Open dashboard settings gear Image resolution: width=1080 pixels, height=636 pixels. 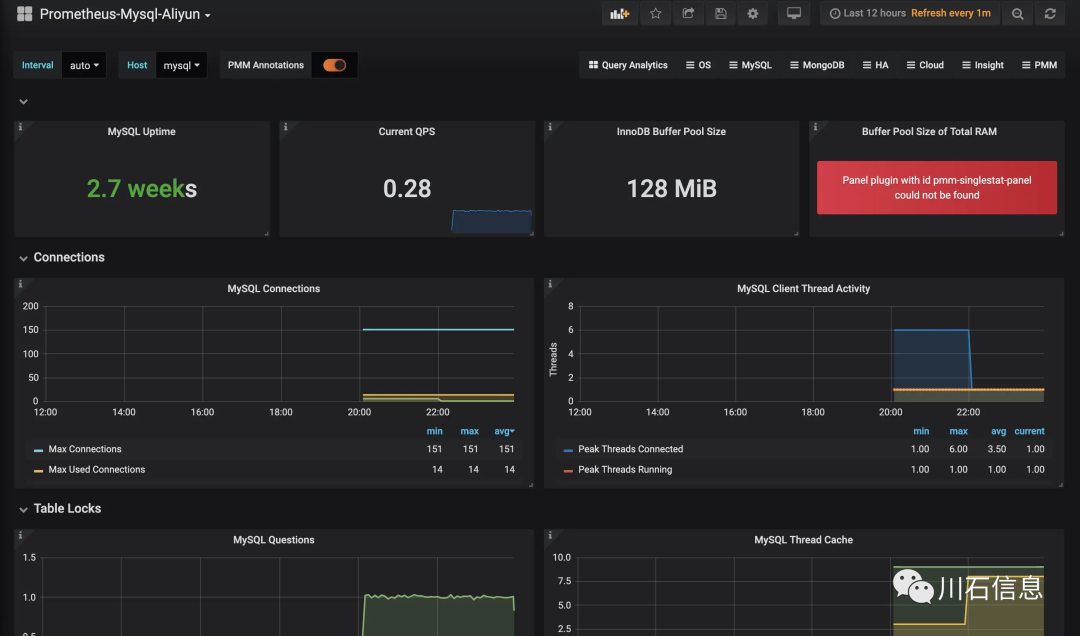pos(753,13)
